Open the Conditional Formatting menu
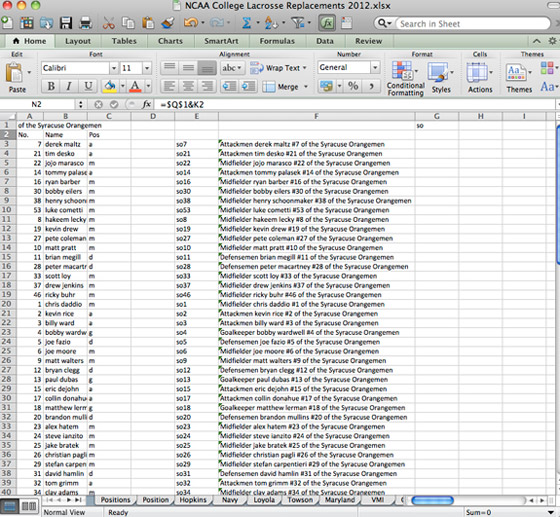The width and height of the screenshot is (560, 517). [406, 79]
